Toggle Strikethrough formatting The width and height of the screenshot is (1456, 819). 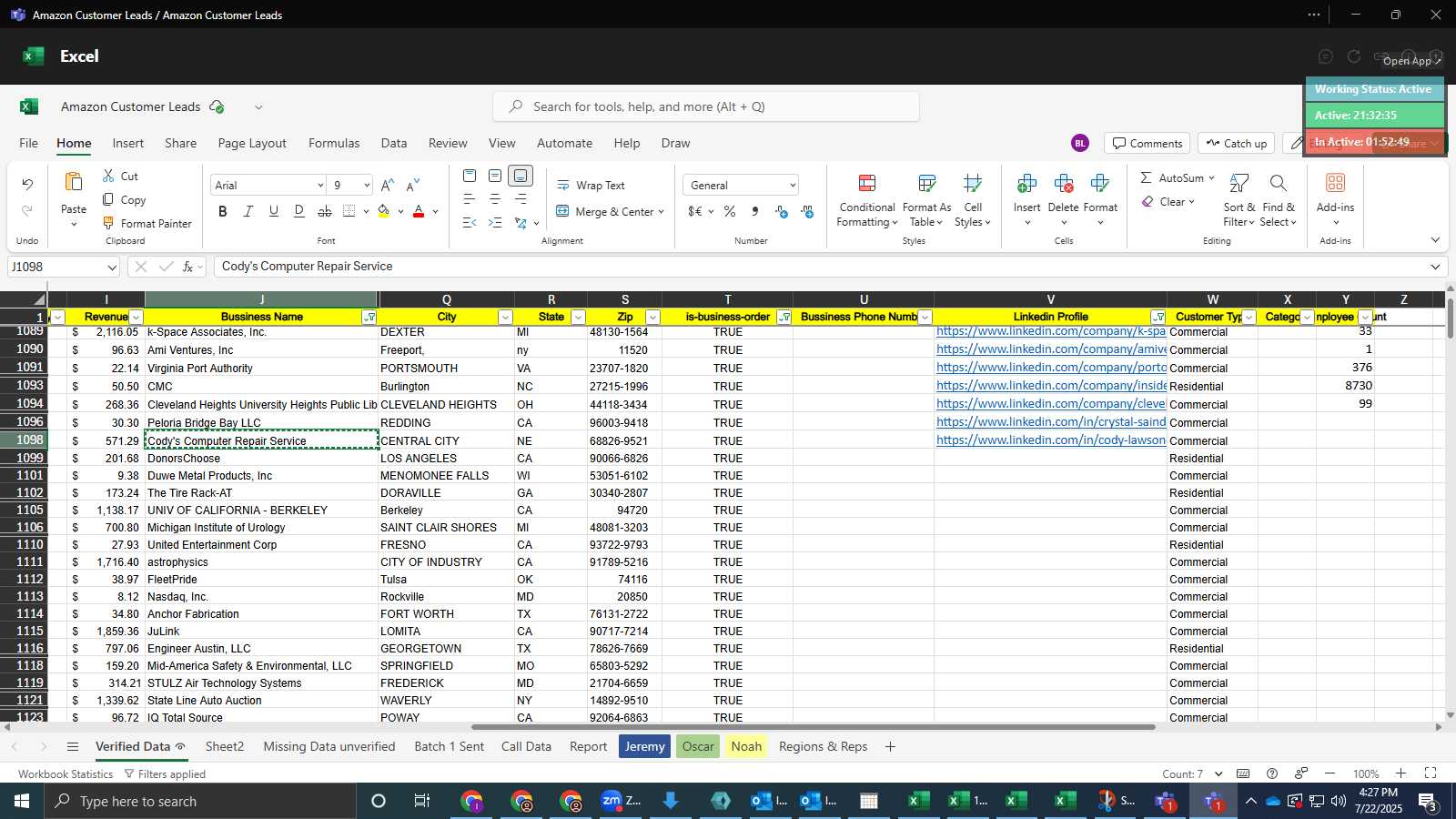(x=325, y=211)
